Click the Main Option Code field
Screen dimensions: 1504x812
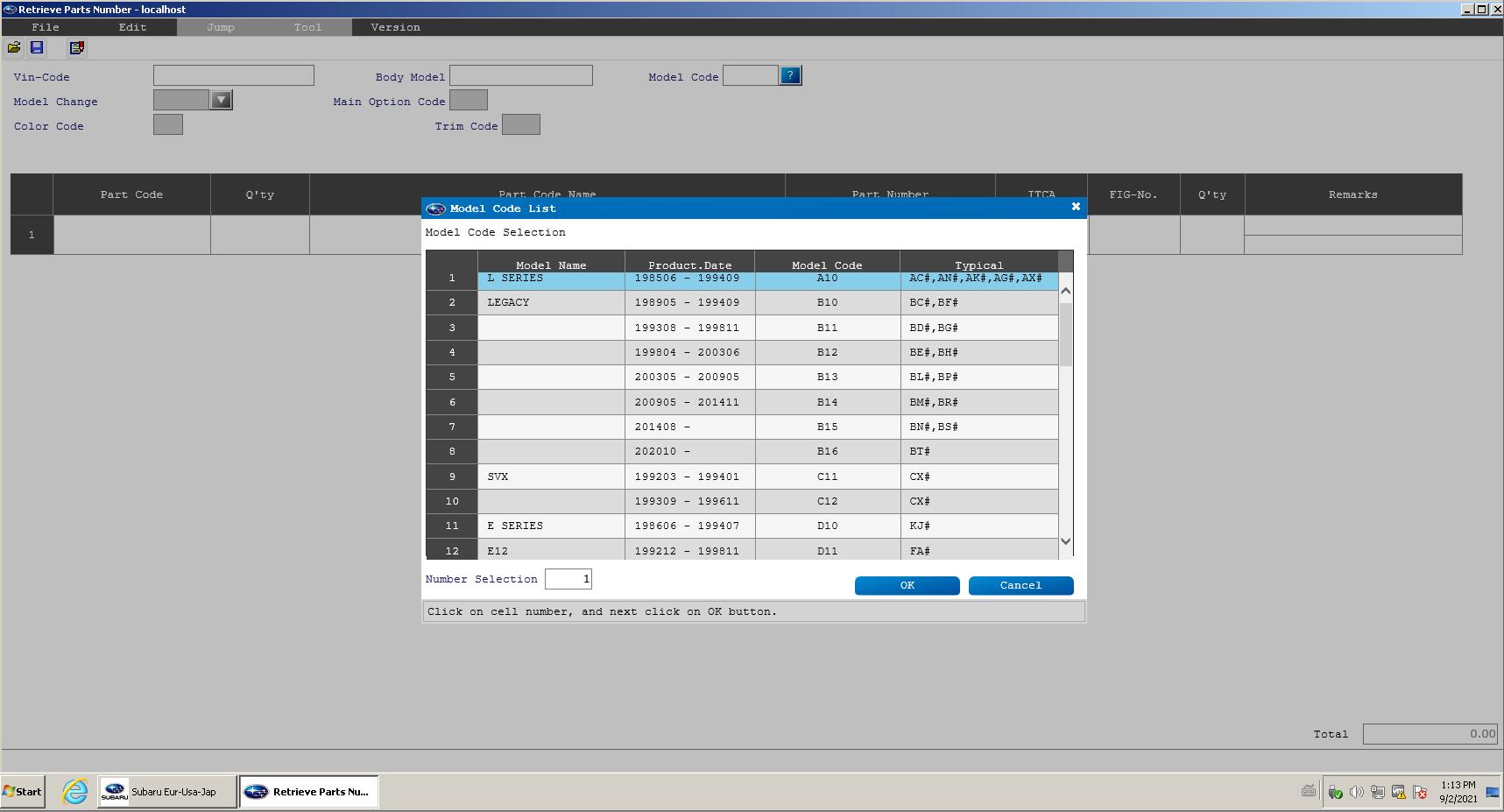pos(469,100)
